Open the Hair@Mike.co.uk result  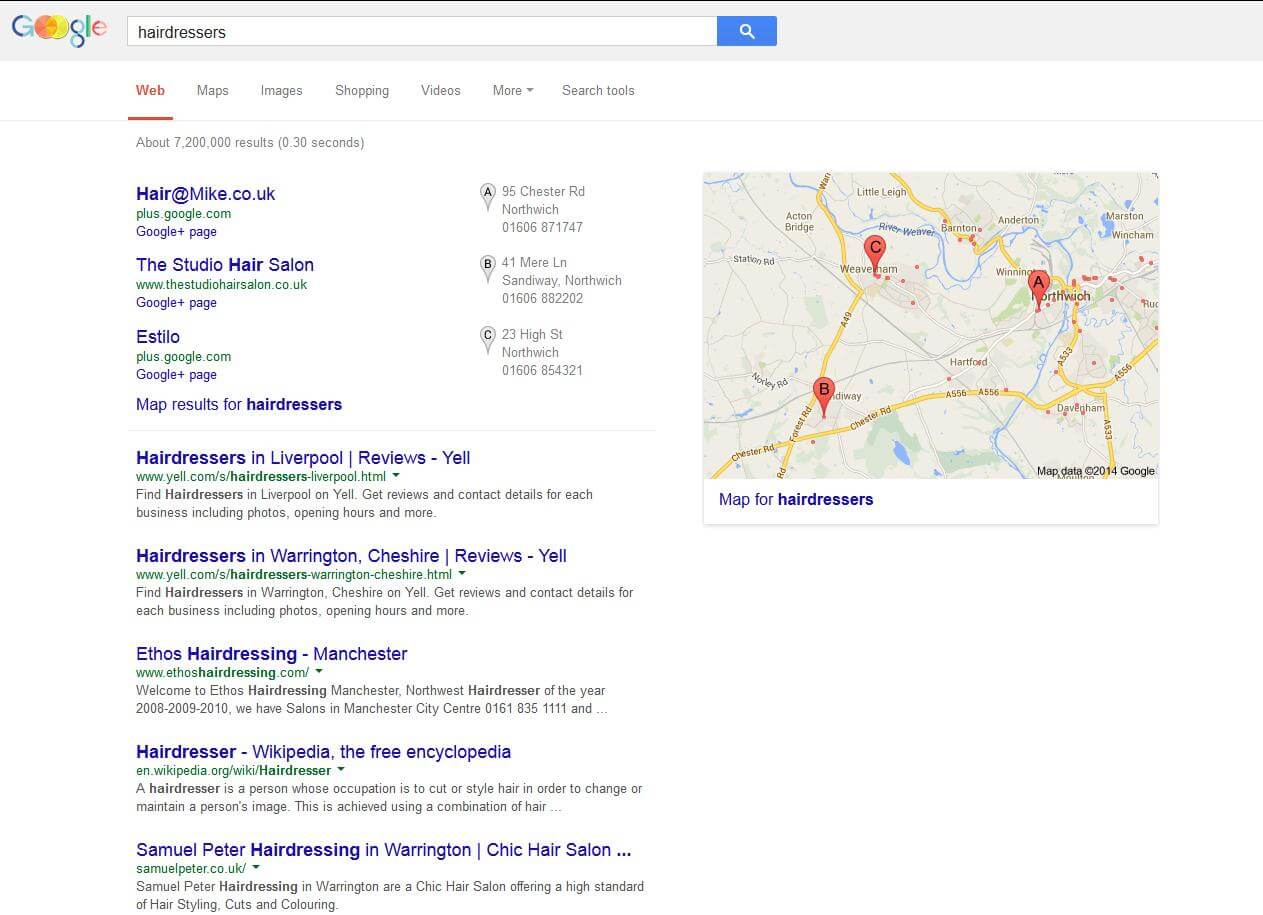click(x=205, y=193)
